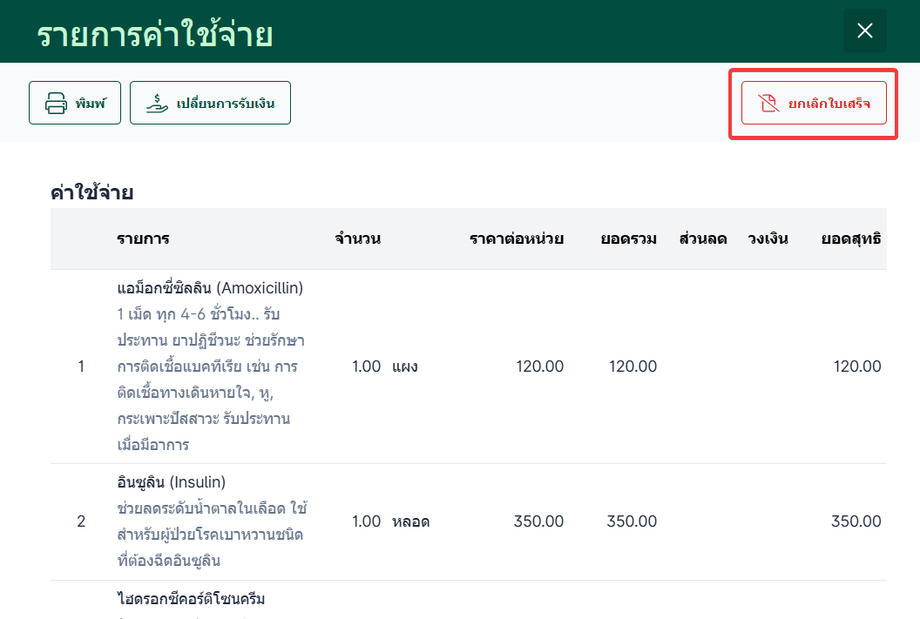Select the ยอดสุทธิ column header

coord(851,238)
